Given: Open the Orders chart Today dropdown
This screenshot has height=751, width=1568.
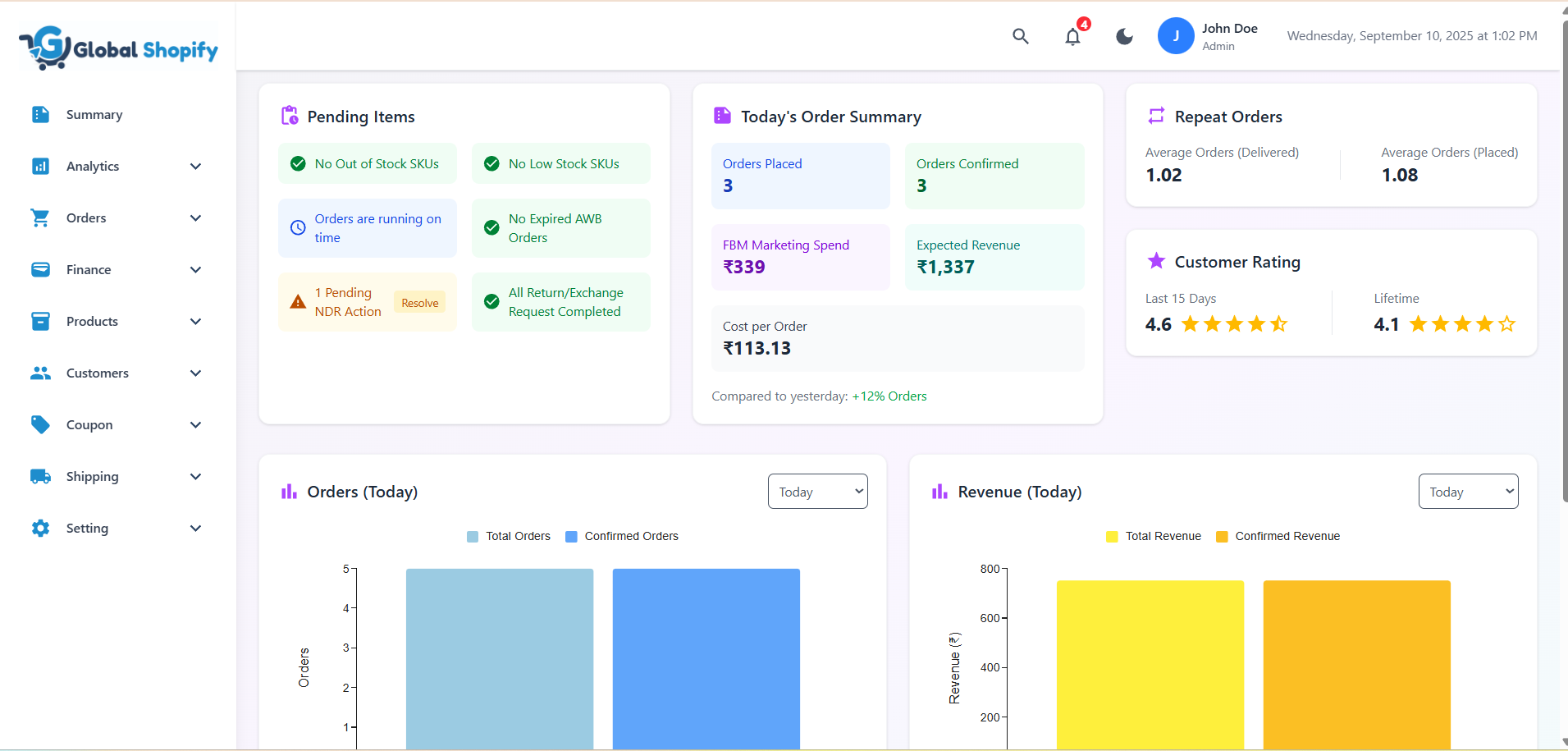Looking at the screenshot, I should (817, 491).
